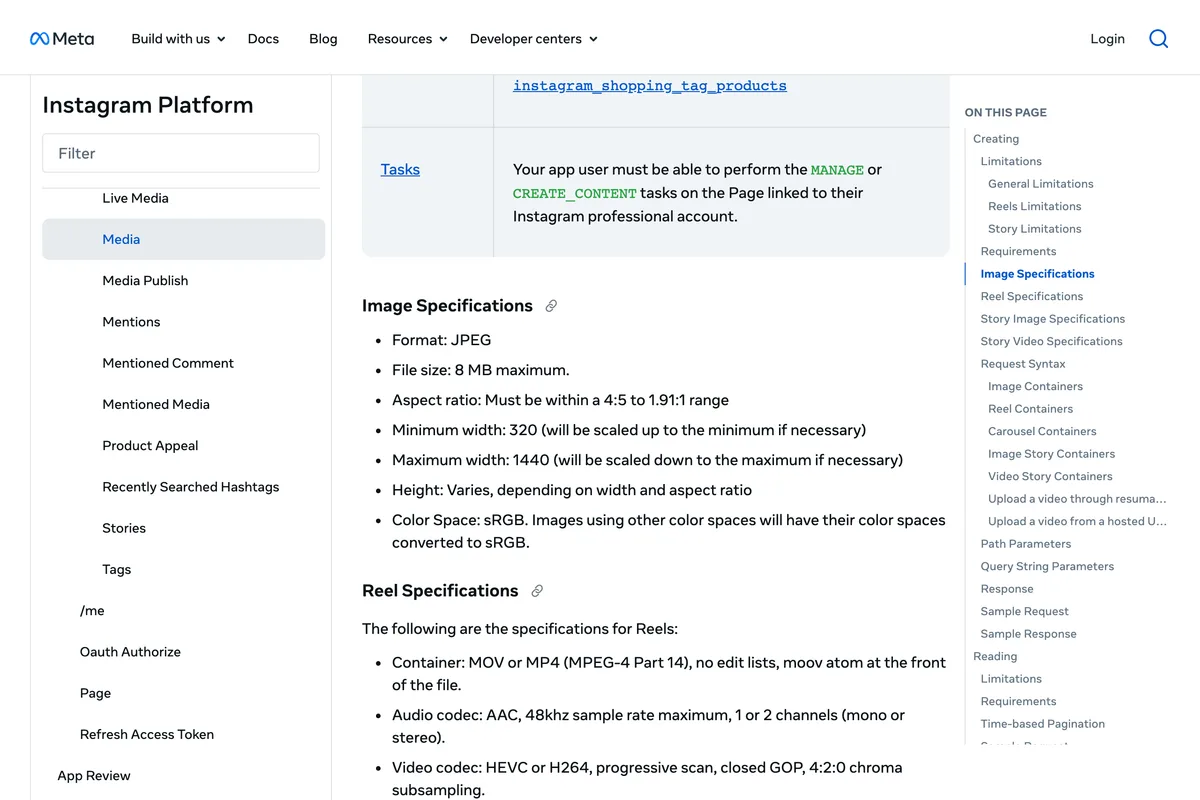
Task: Jump to Reel Specifications in page nav
Action: coord(1032,296)
